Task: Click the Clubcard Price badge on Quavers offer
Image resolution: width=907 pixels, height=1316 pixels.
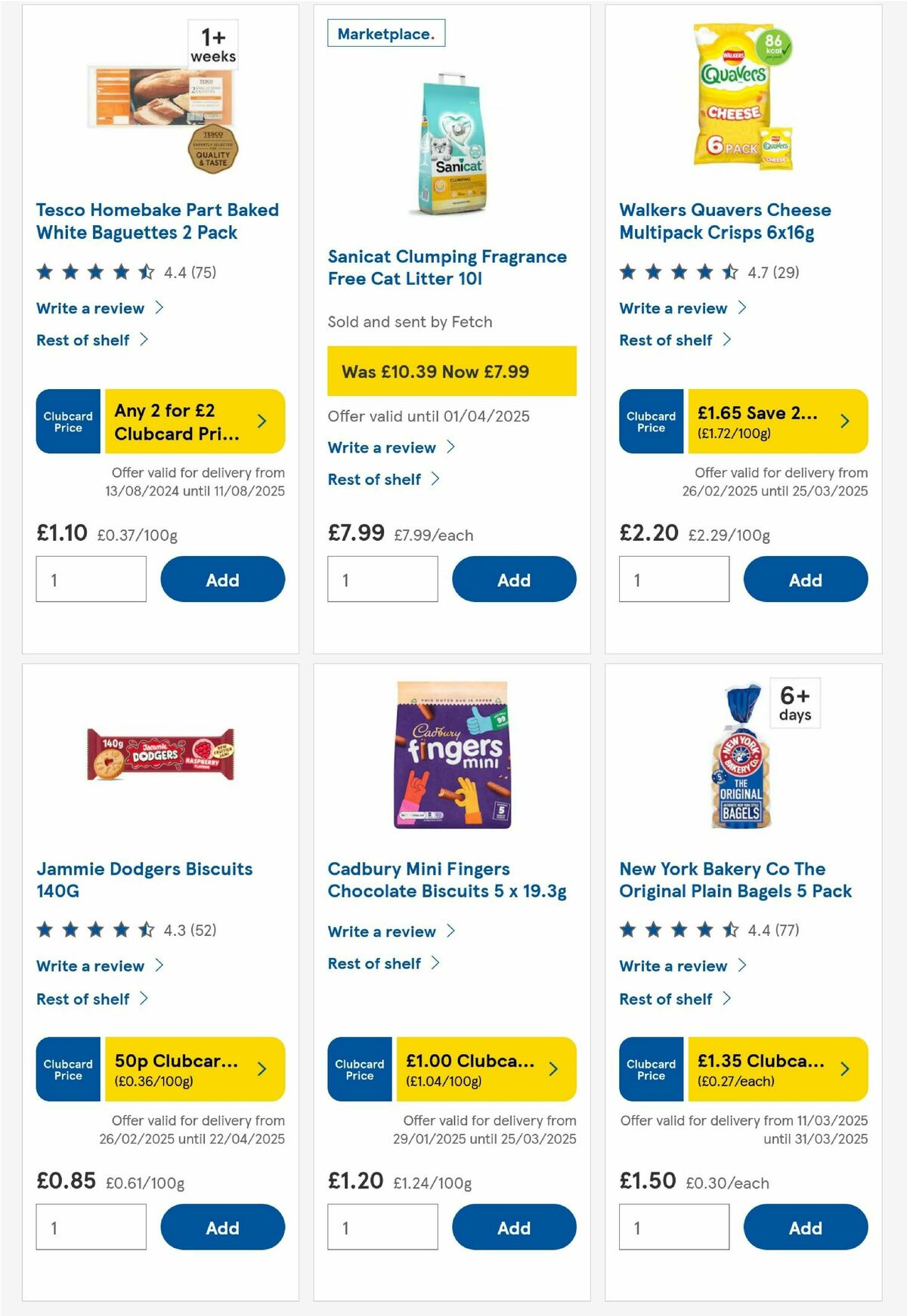Action: click(x=651, y=422)
